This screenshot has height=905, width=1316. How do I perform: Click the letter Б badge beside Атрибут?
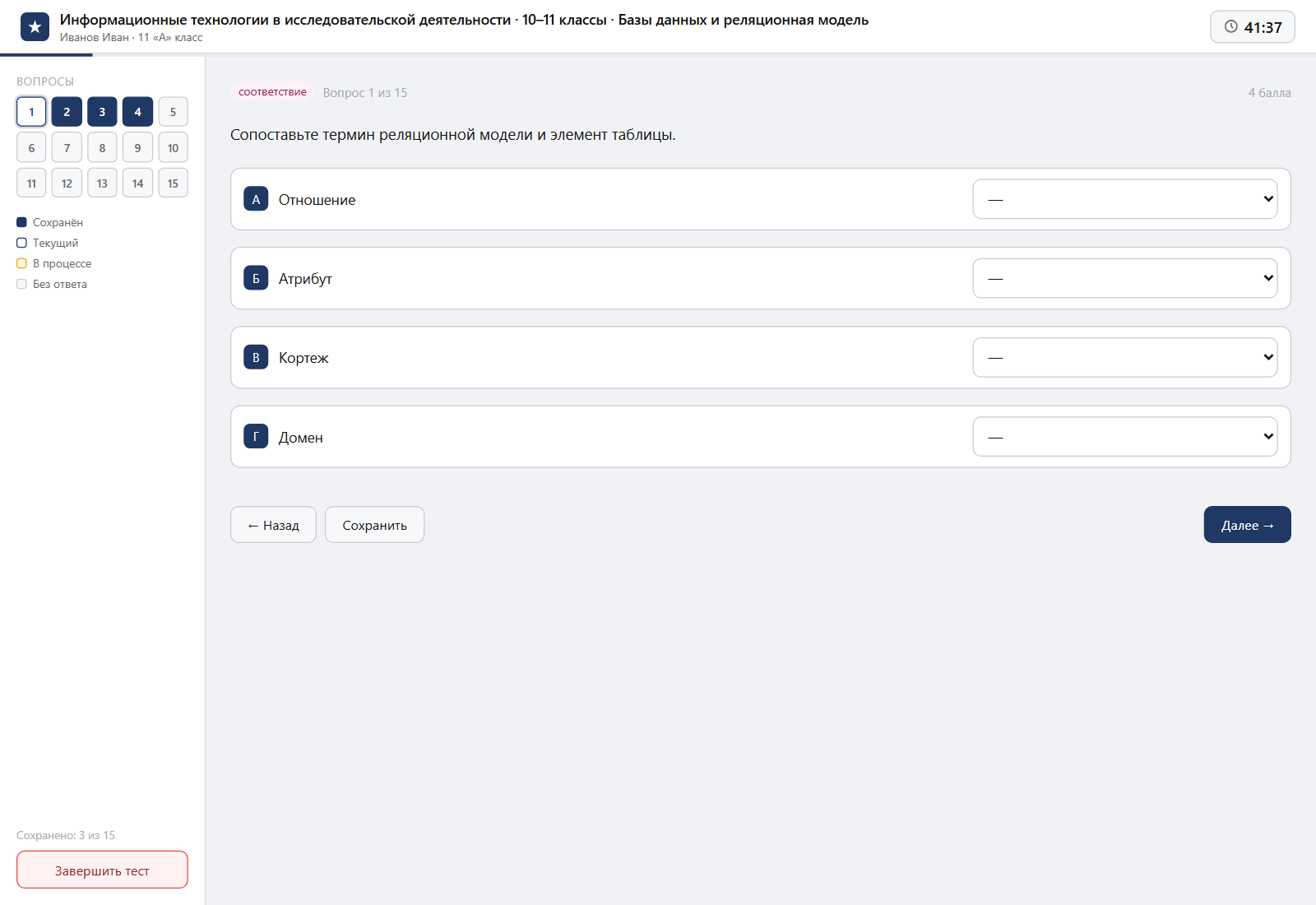256,278
